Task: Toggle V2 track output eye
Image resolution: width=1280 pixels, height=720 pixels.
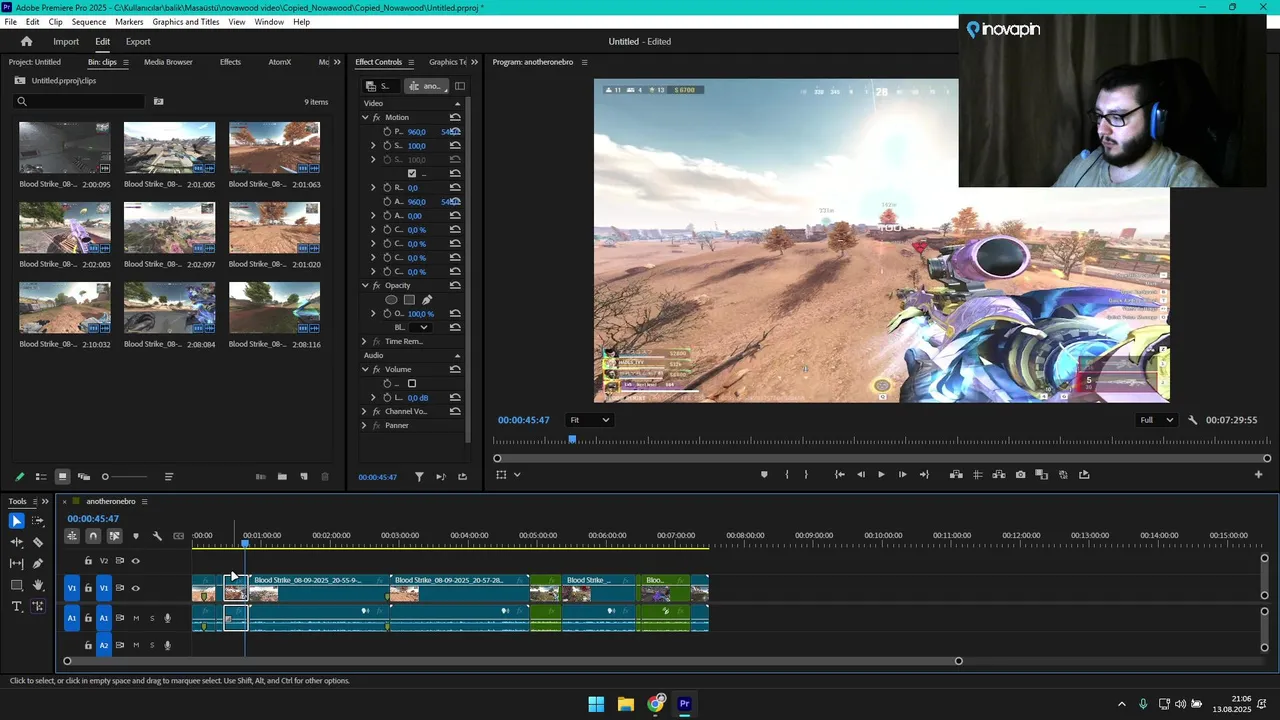Action: pyautogui.click(x=136, y=561)
